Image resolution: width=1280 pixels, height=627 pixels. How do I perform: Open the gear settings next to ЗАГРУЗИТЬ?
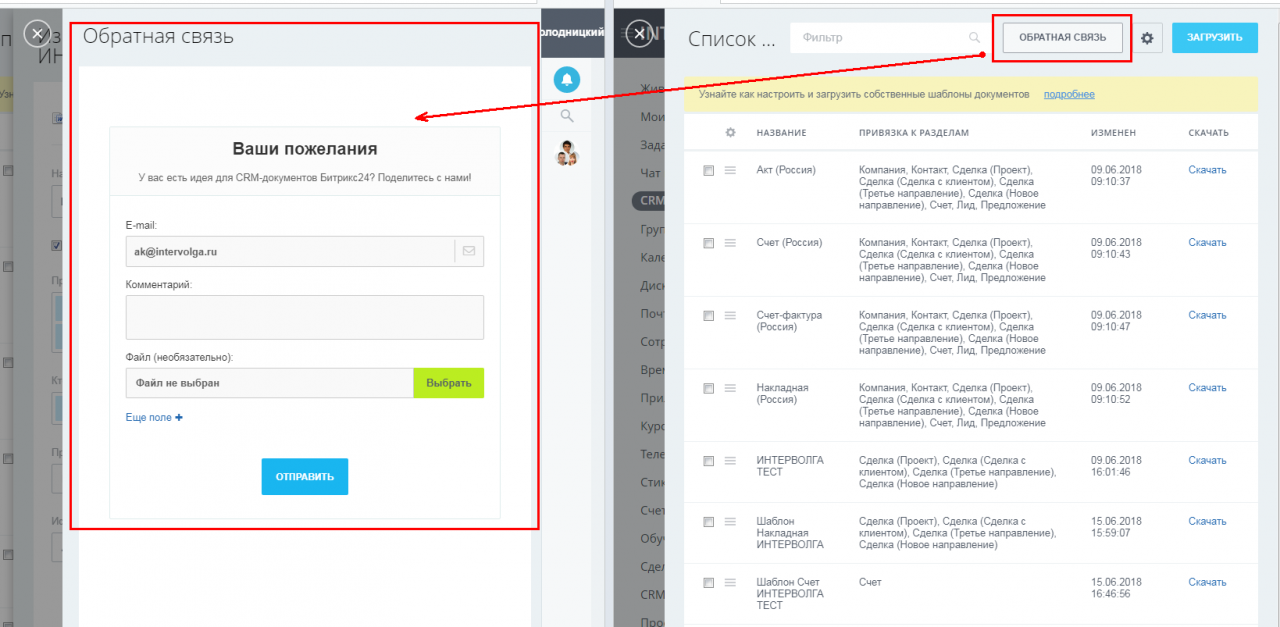[1147, 38]
